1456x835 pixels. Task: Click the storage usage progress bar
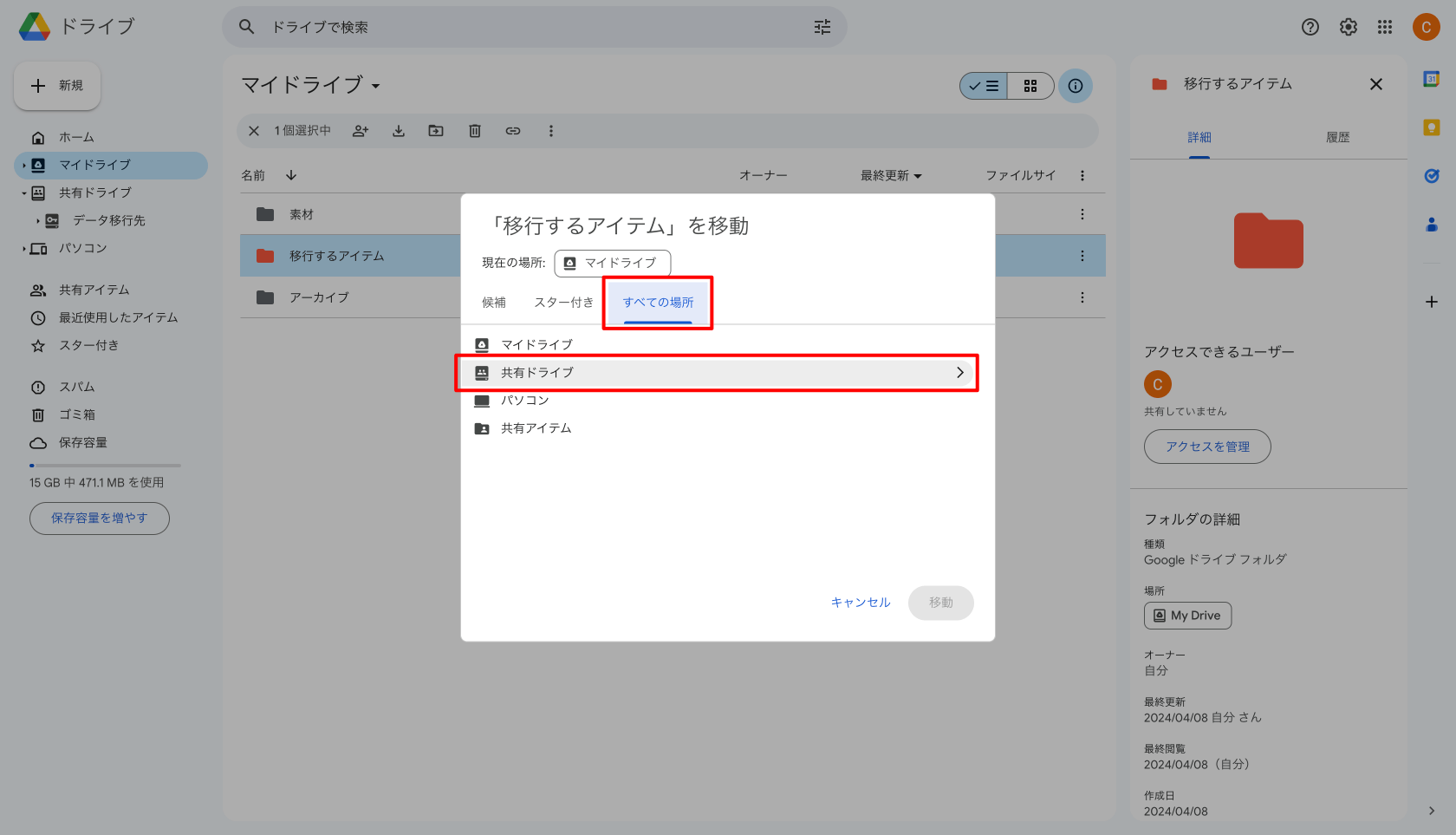(105, 466)
